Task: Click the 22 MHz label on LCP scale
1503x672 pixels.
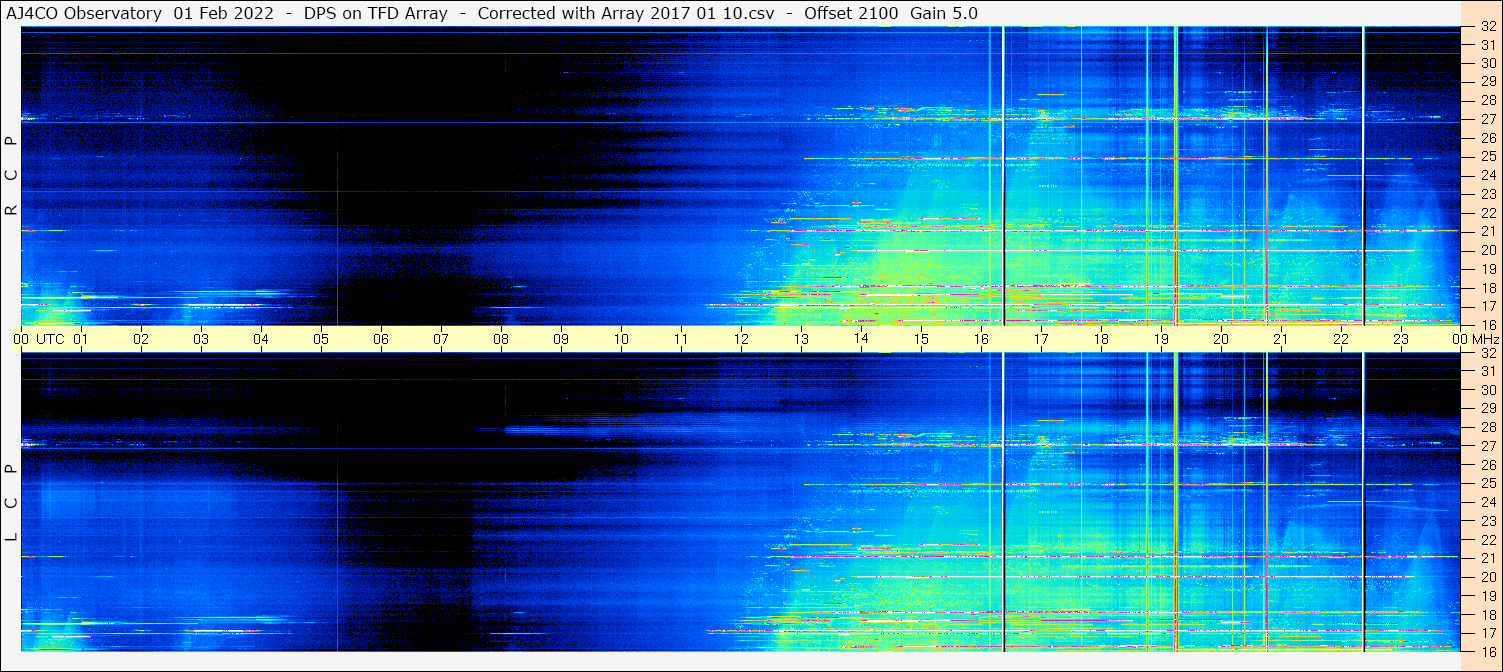Action: tap(1487, 540)
